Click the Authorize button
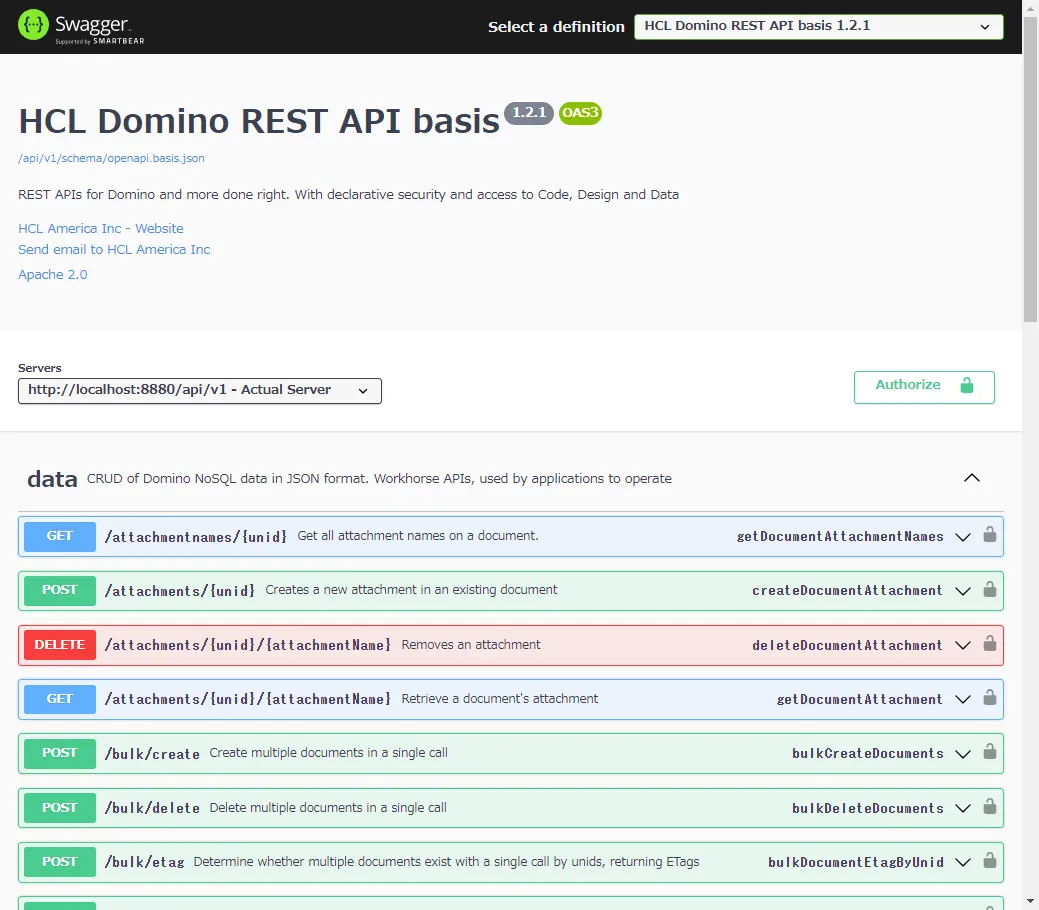The image size is (1039, 910). (x=908, y=385)
